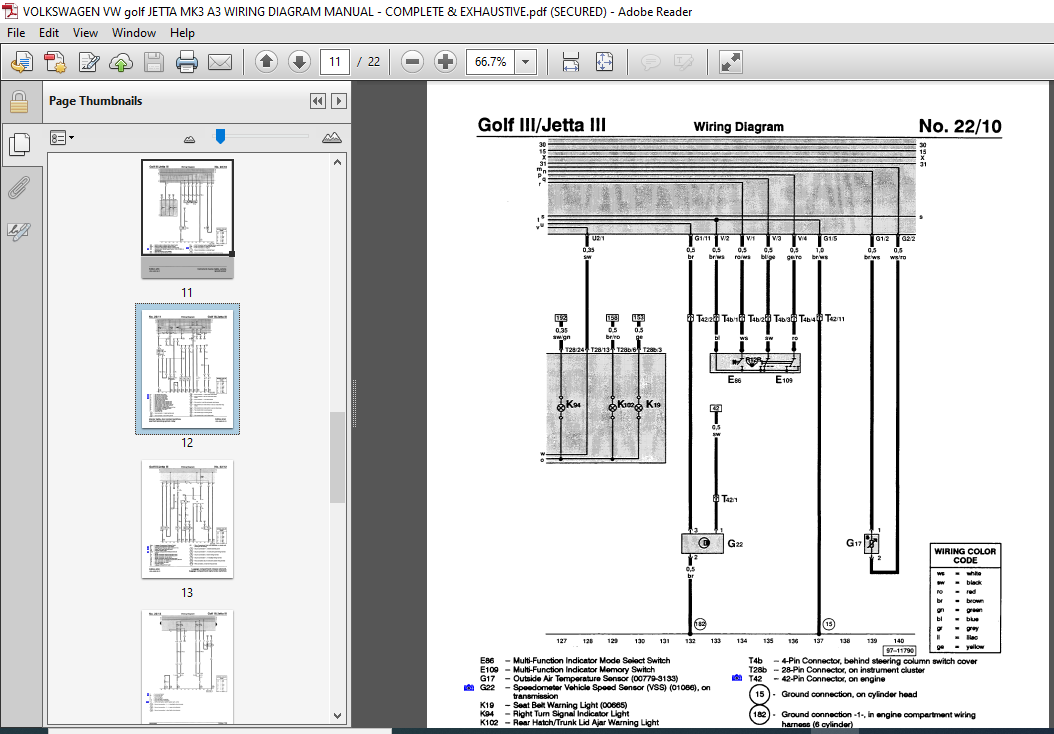Image resolution: width=1054 pixels, height=734 pixels.
Task: Click the highlight text icon
Action: click(x=683, y=63)
